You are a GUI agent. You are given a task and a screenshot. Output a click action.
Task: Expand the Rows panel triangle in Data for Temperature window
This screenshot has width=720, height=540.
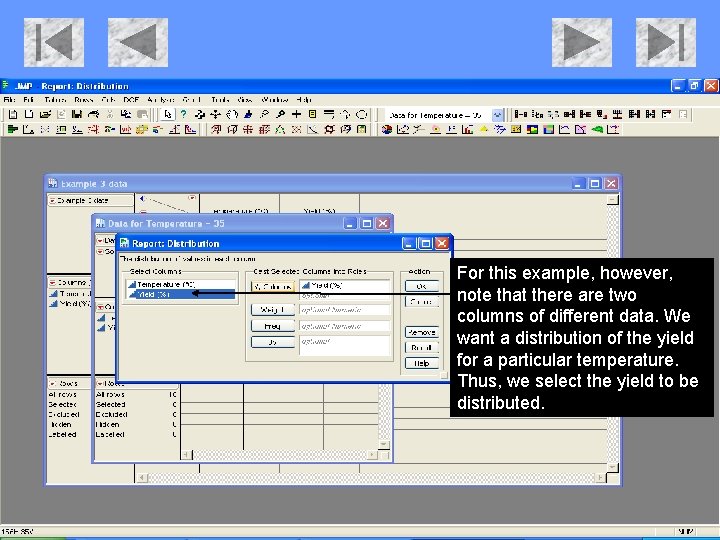click(100, 383)
